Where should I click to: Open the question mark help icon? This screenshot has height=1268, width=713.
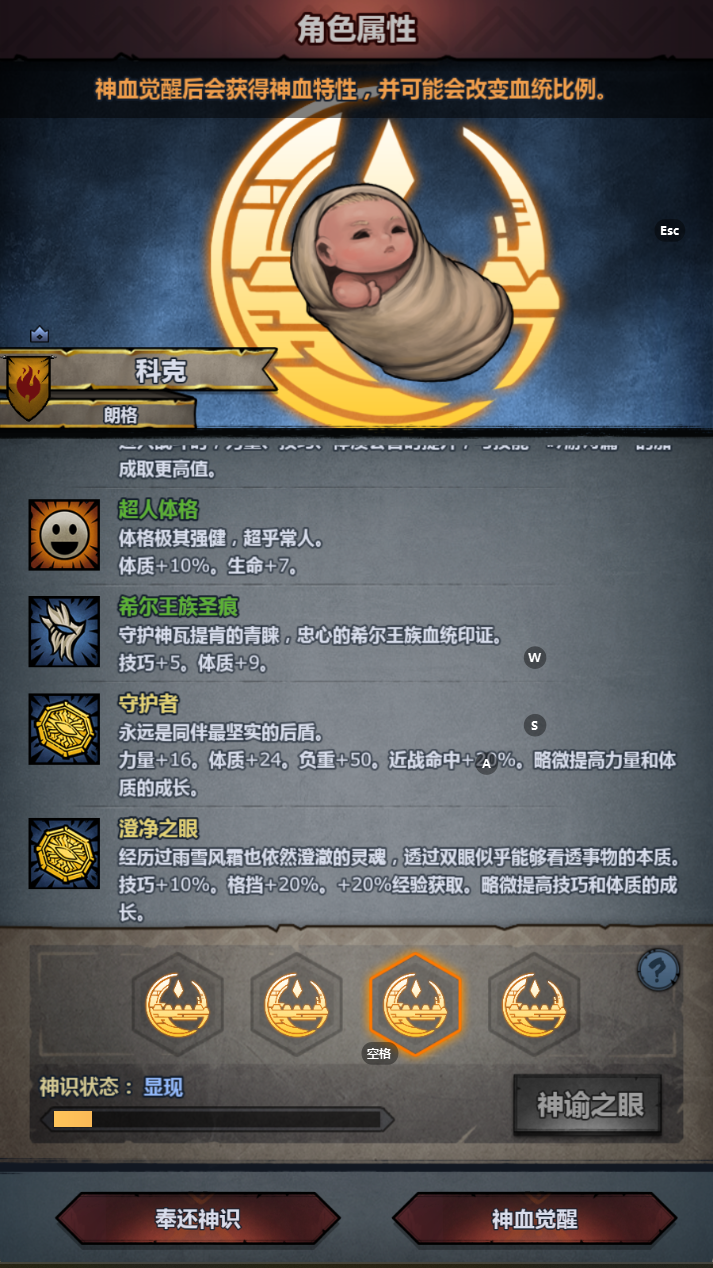coord(659,970)
